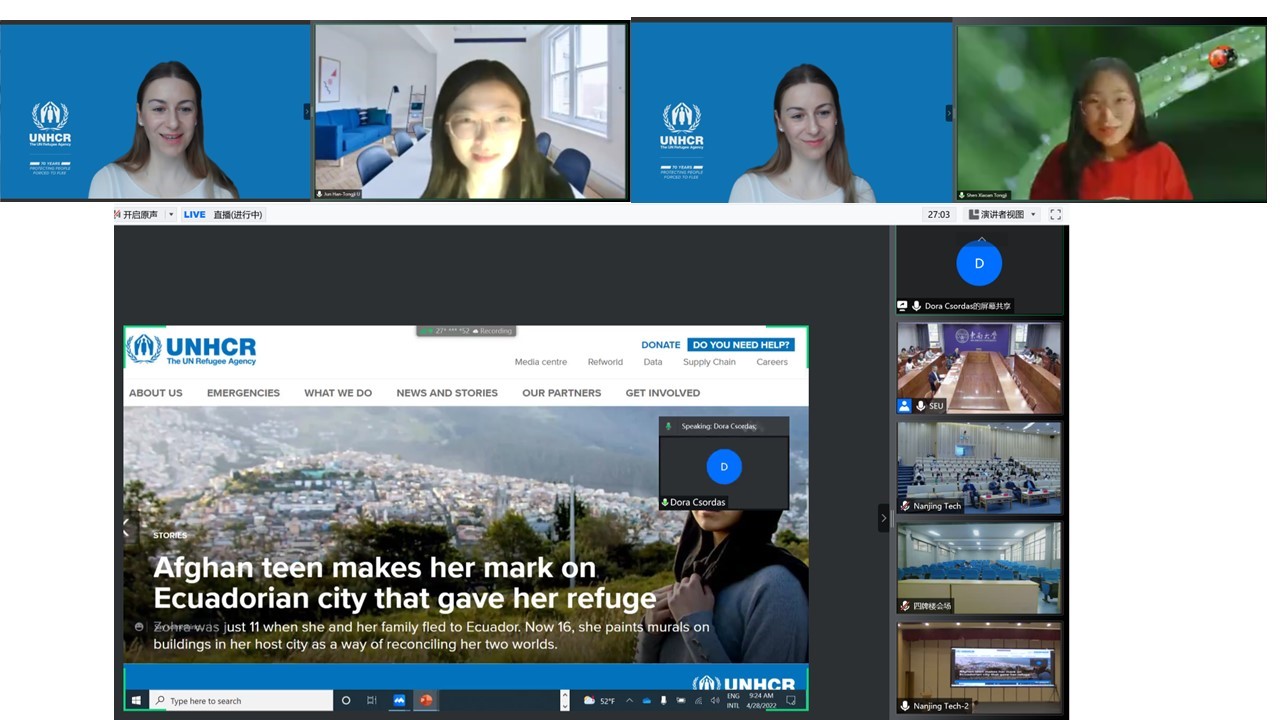Click the Dora Csordas avatar in floating speaker window
This screenshot has width=1280, height=720.
(724, 467)
